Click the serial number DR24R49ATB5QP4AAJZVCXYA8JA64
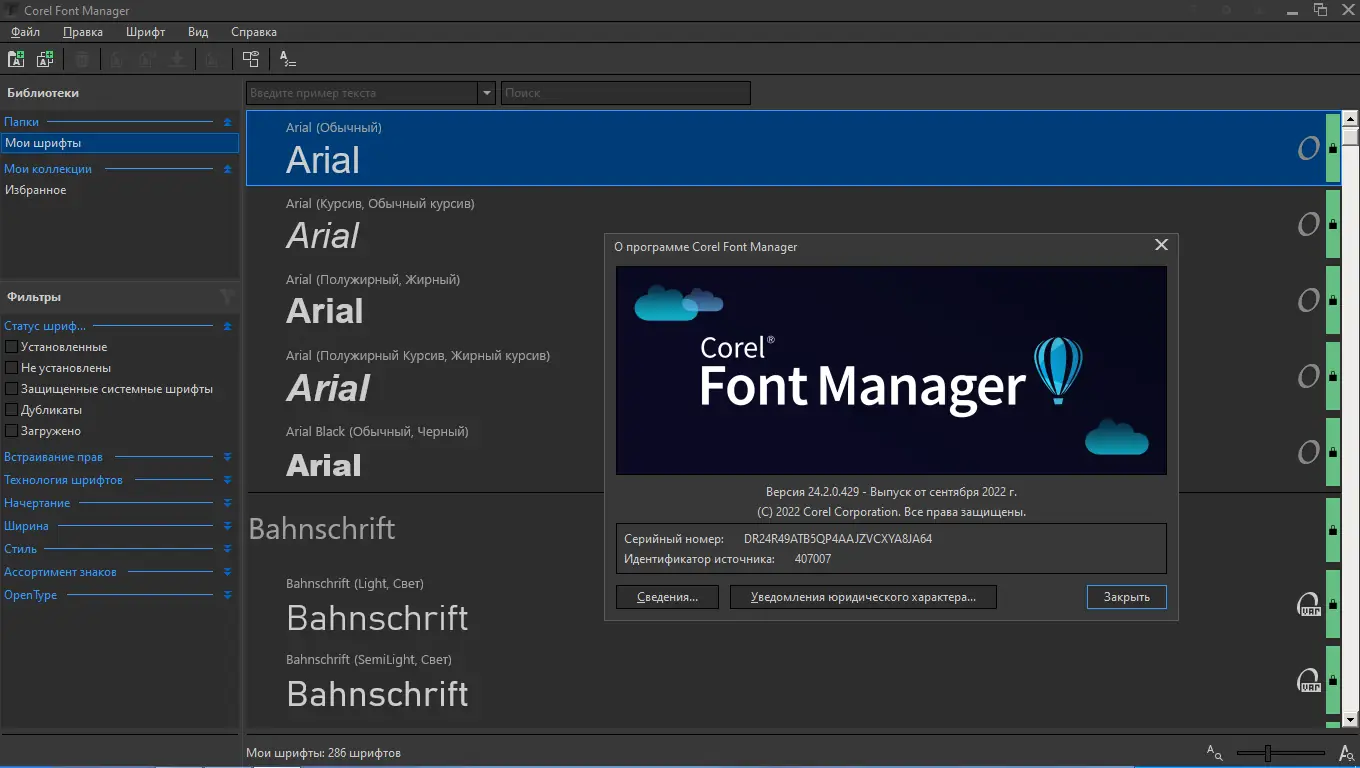The width and height of the screenshot is (1360, 768). pyautogui.click(x=838, y=539)
